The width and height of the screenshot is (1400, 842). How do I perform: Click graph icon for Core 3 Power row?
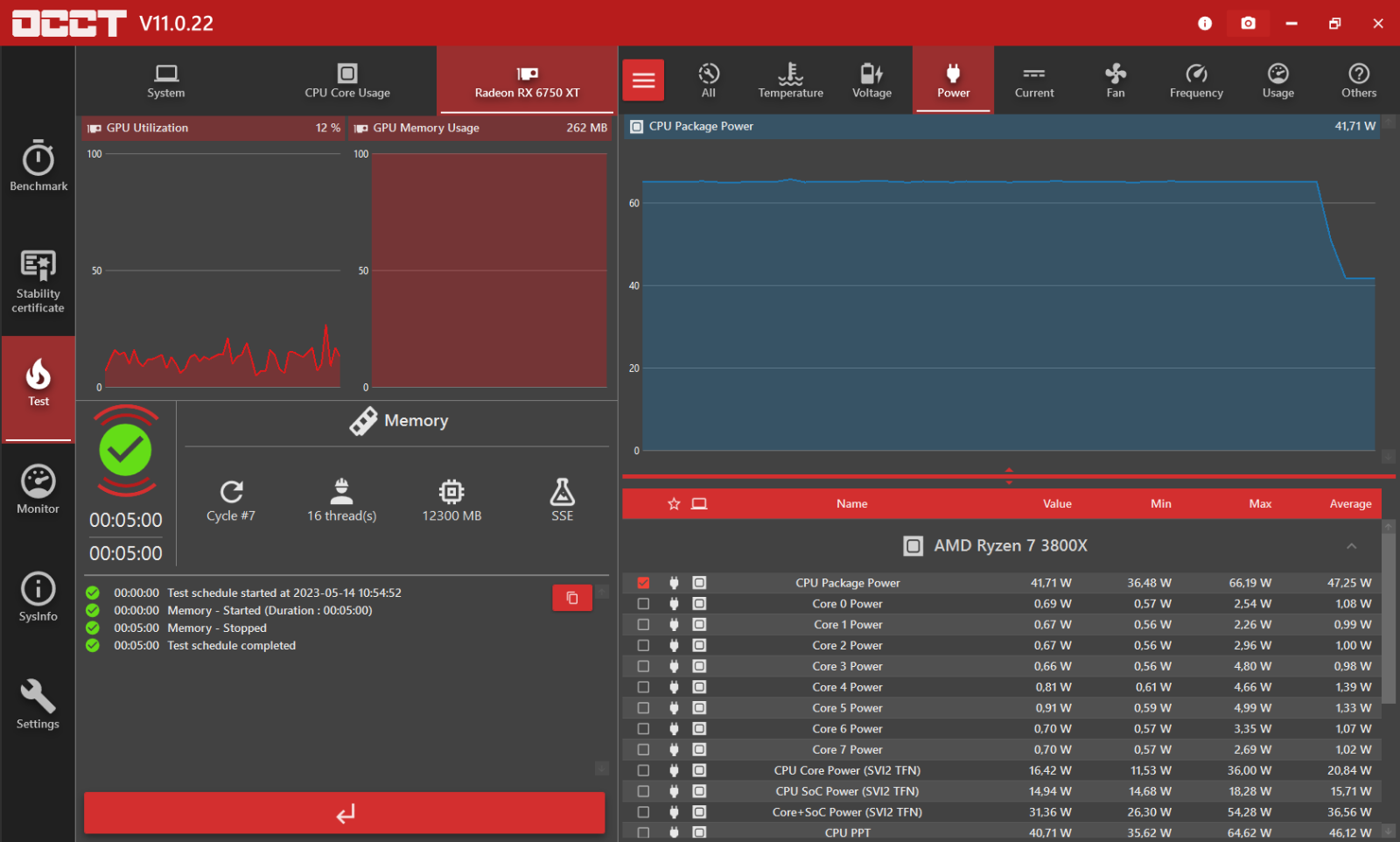tap(699, 666)
